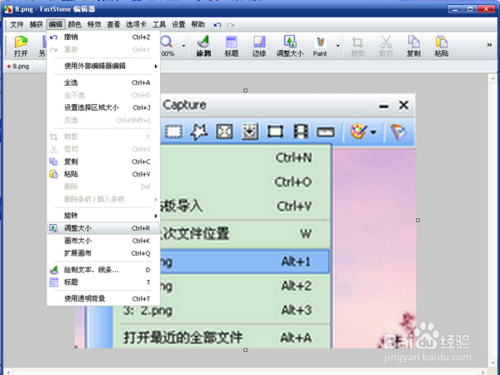Choose Undo (撤销) Ctrl+Z in Edit menu
This screenshot has height=375, width=500.
click(104, 37)
